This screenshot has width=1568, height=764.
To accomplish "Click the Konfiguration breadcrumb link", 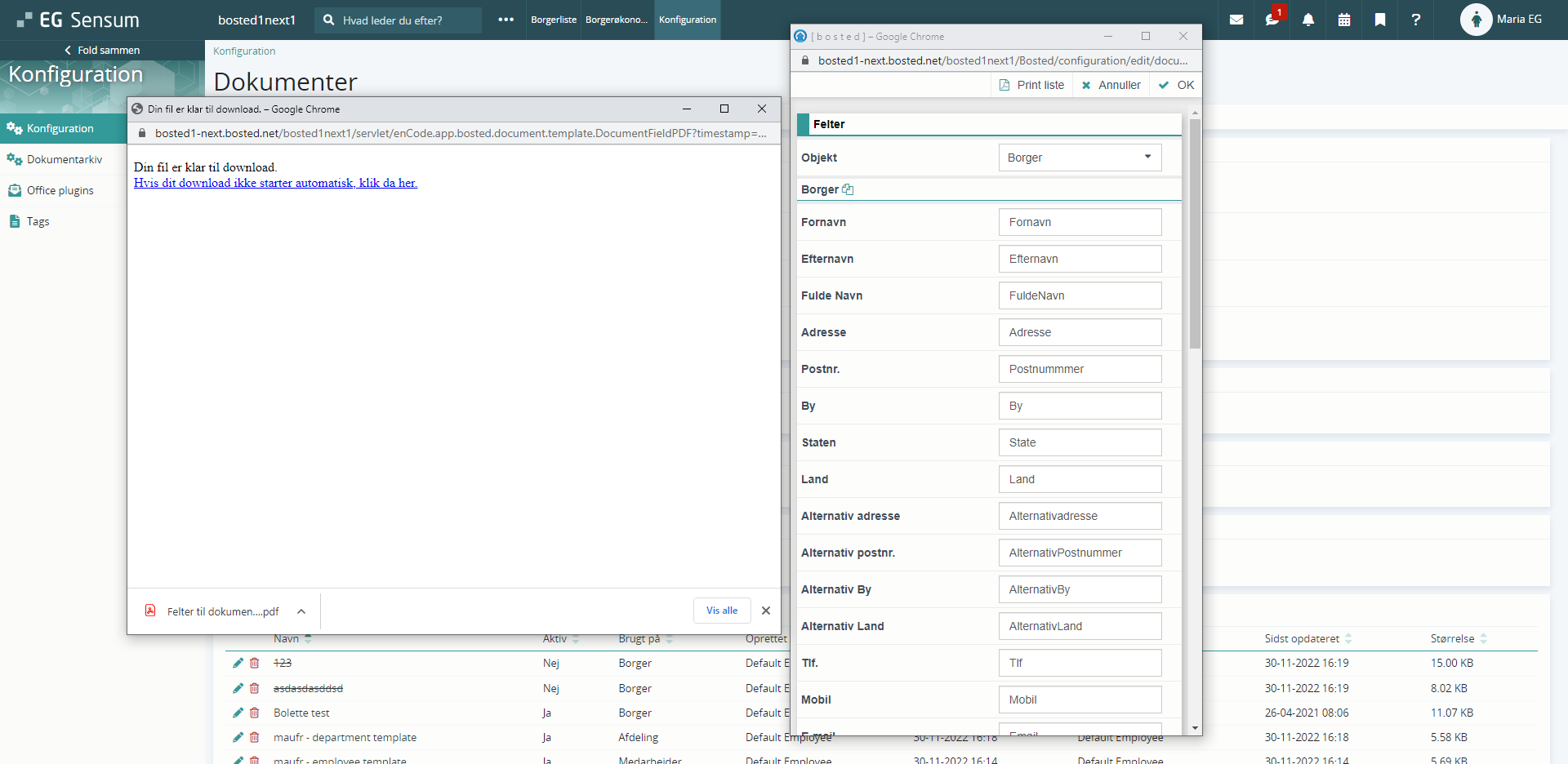I will (x=244, y=51).
